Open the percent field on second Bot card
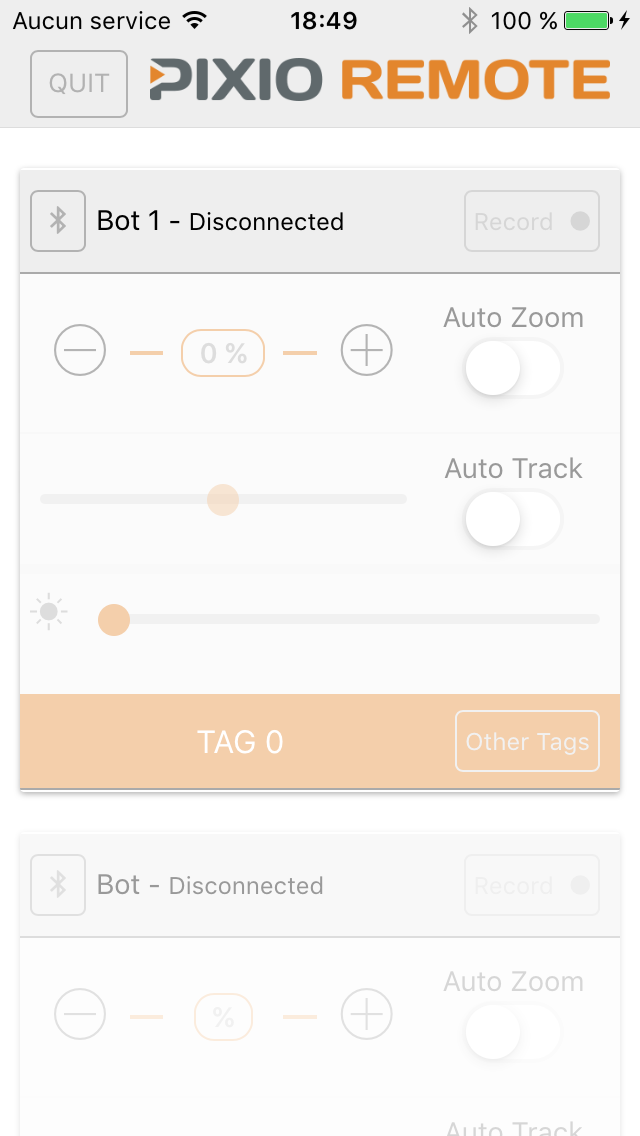The image size is (640, 1136). 222,1014
